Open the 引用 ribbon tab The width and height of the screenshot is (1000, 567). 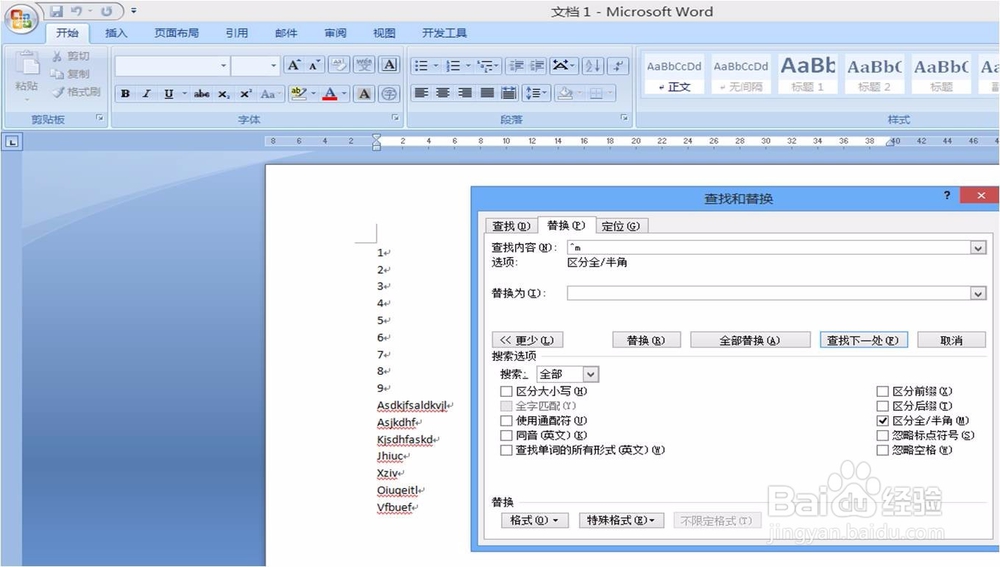point(237,33)
